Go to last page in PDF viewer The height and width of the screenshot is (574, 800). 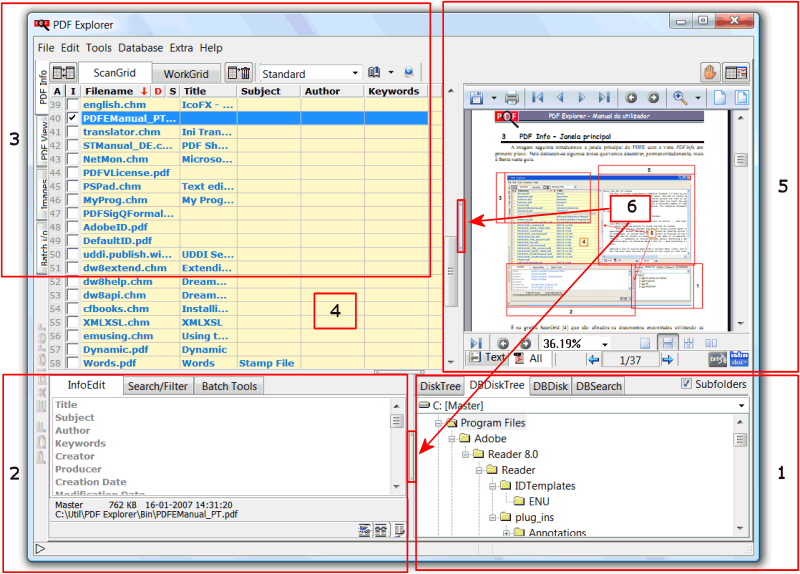click(x=604, y=97)
